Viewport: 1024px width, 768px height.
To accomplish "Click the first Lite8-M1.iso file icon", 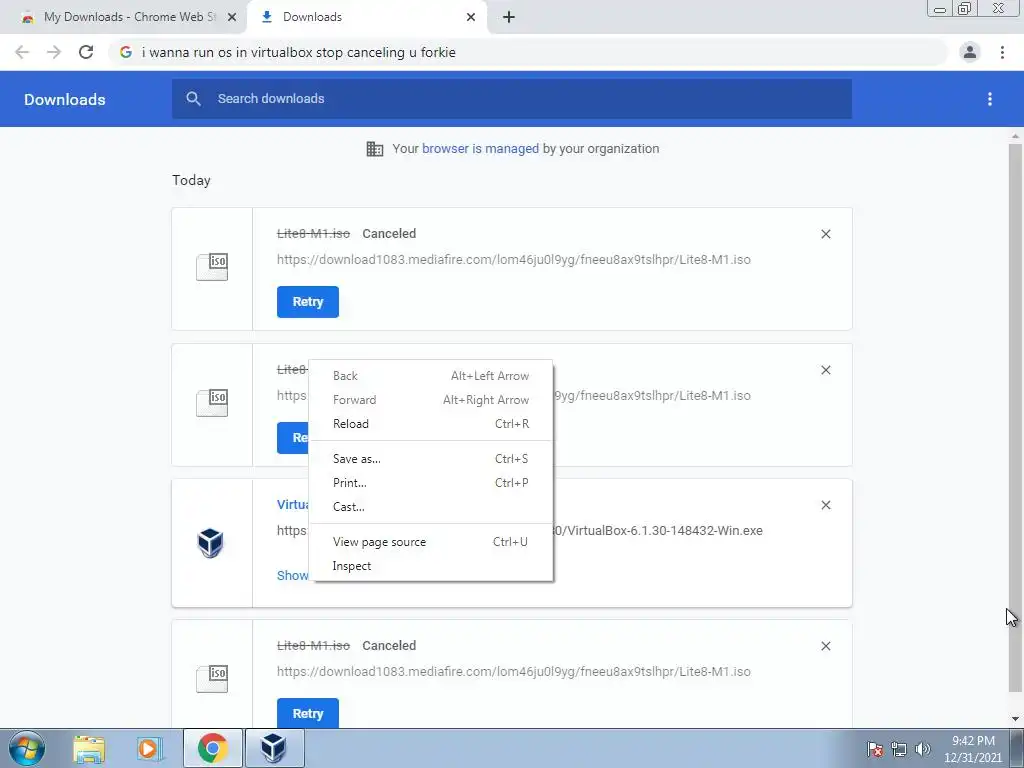I will point(212,267).
